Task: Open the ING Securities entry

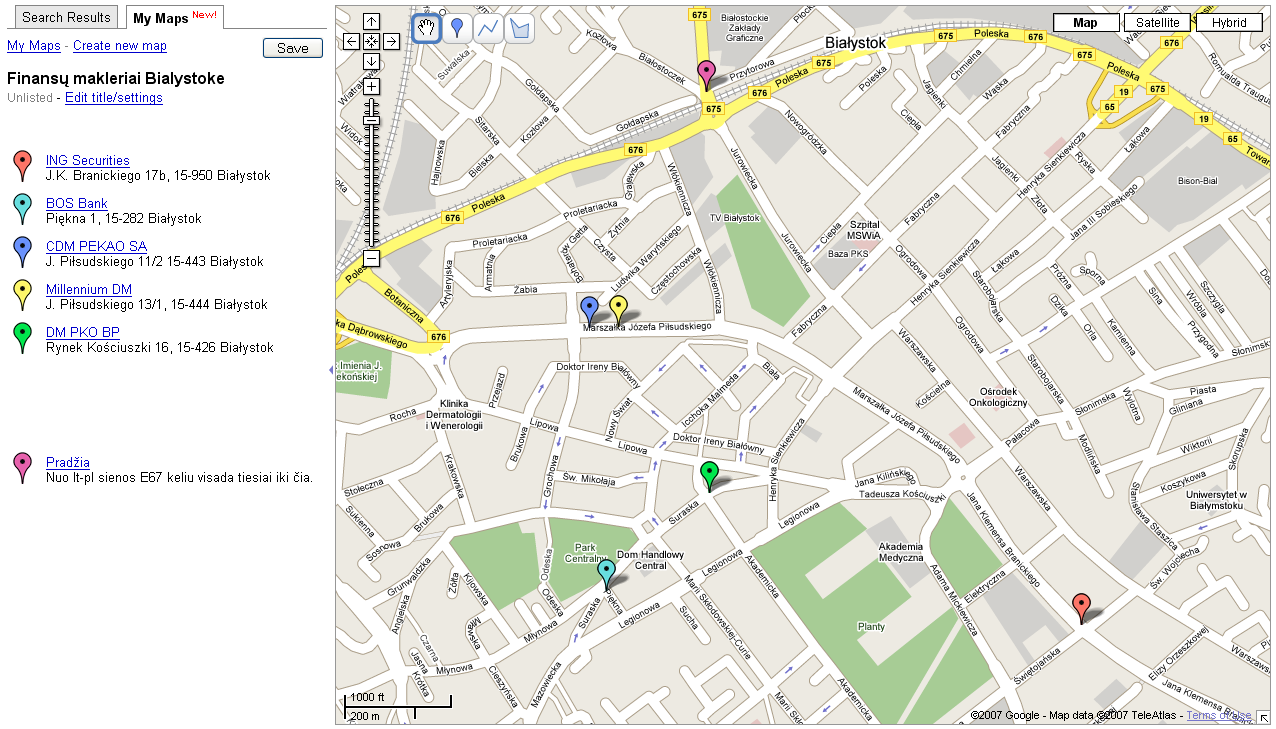Action: coord(88,160)
